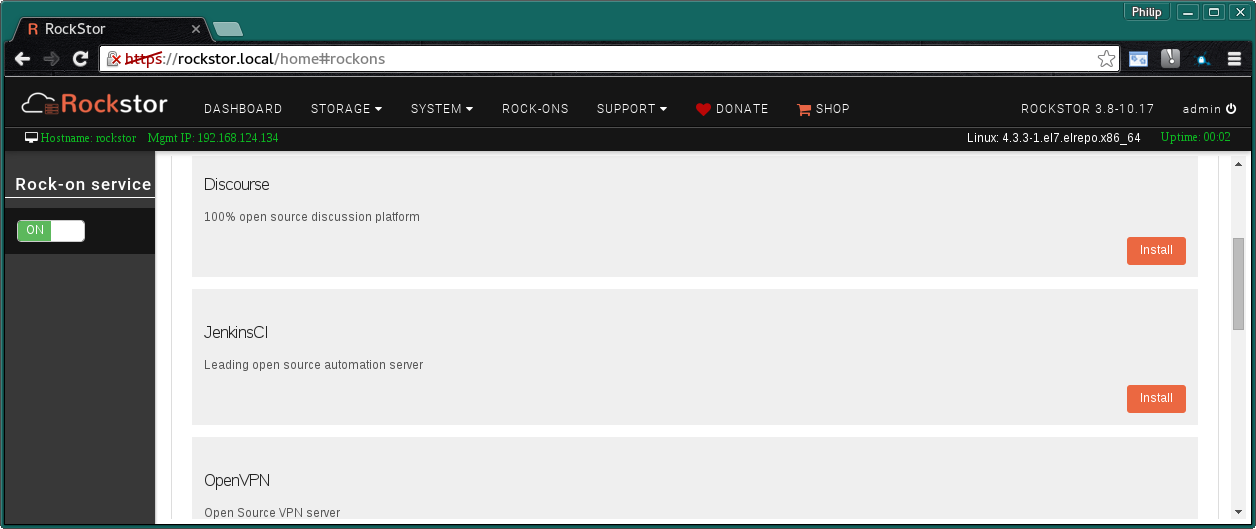Screen dimensions: 1256x529
Task: Click 'Open Source VPN server' text
Action: coord(272,513)
